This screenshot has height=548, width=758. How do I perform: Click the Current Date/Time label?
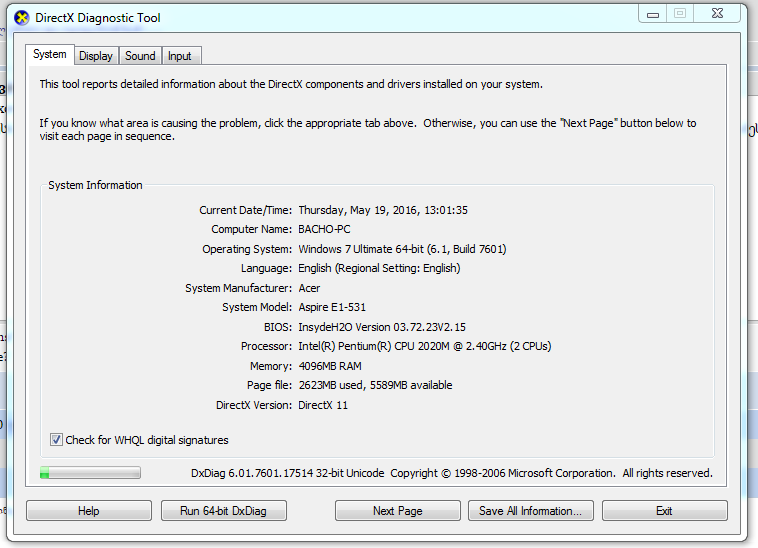click(246, 210)
